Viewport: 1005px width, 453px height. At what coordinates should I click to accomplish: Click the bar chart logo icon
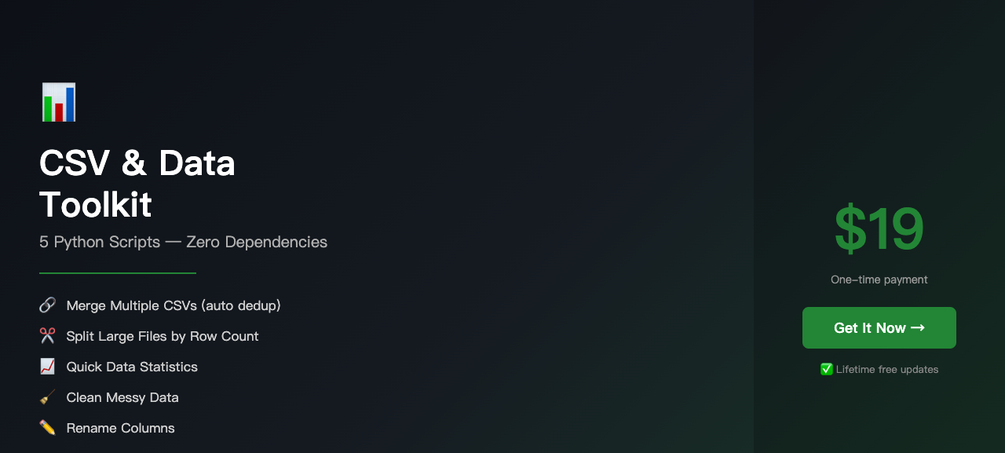coord(58,103)
